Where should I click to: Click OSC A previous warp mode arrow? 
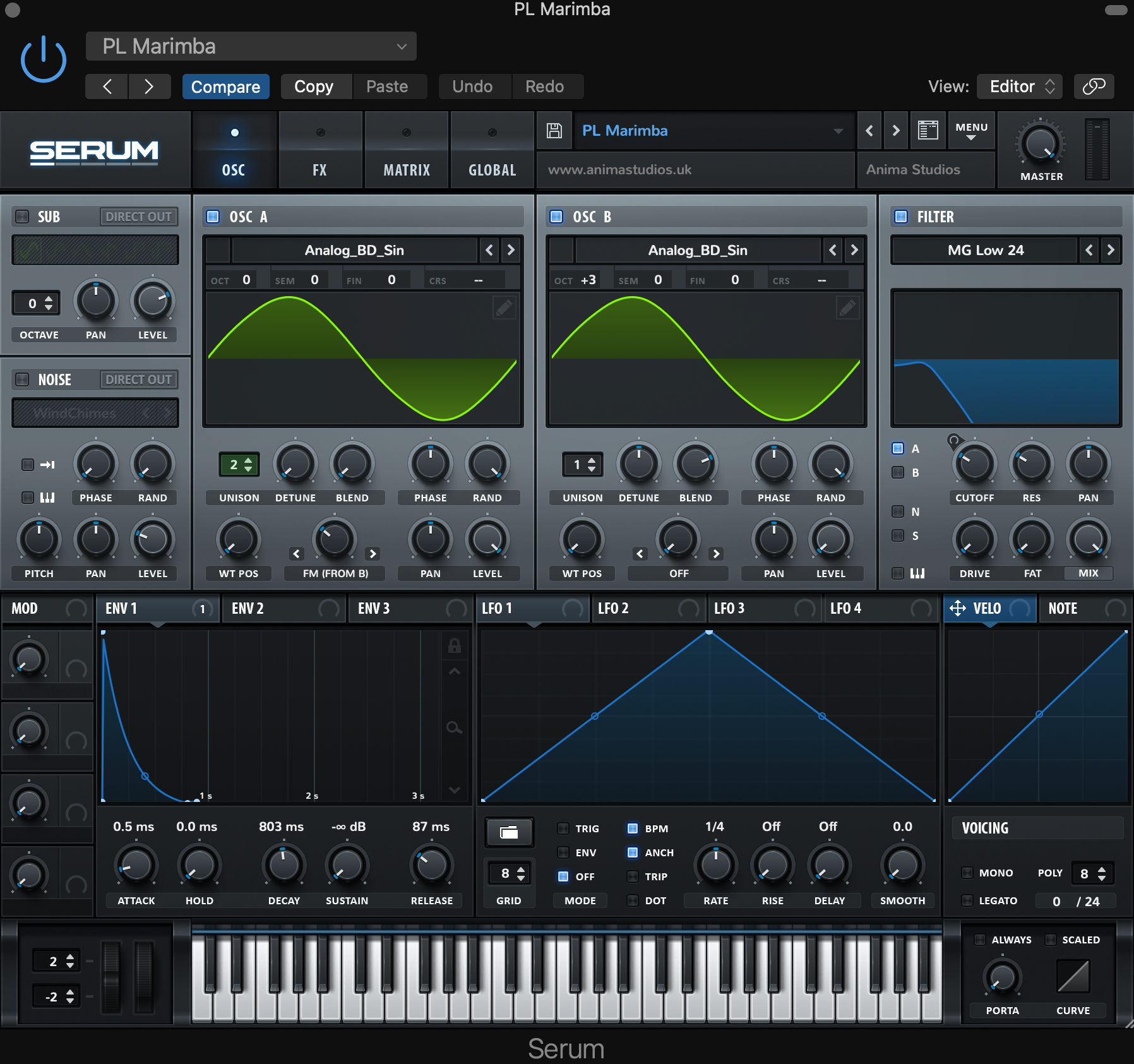(x=296, y=554)
